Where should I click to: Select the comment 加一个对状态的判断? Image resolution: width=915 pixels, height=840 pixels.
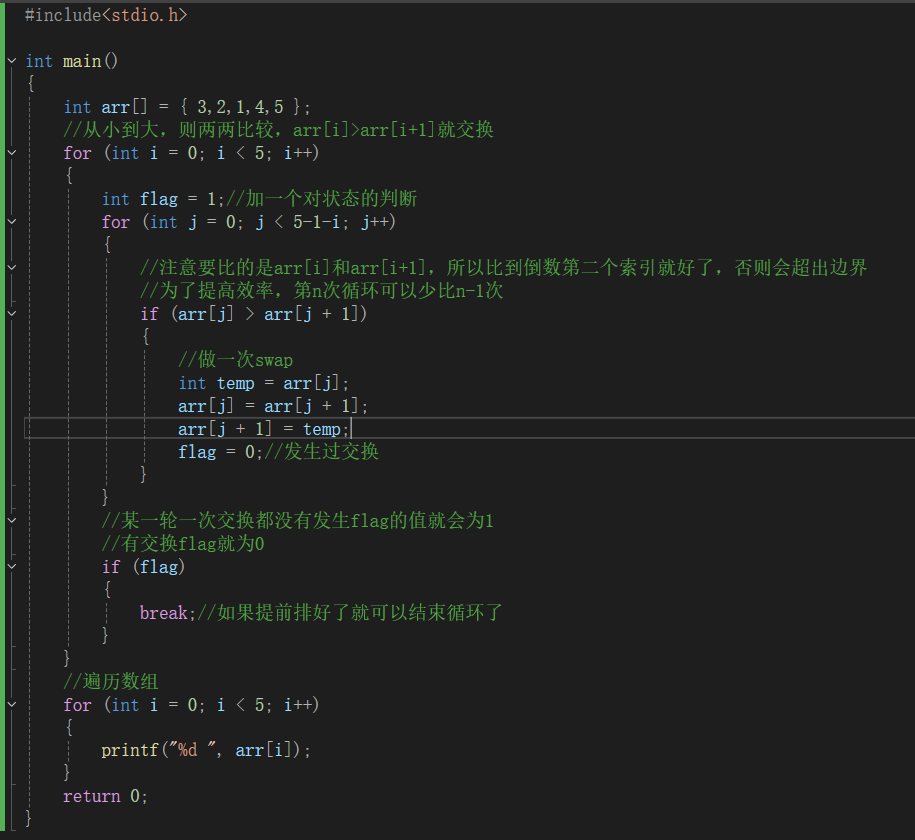click(321, 199)
